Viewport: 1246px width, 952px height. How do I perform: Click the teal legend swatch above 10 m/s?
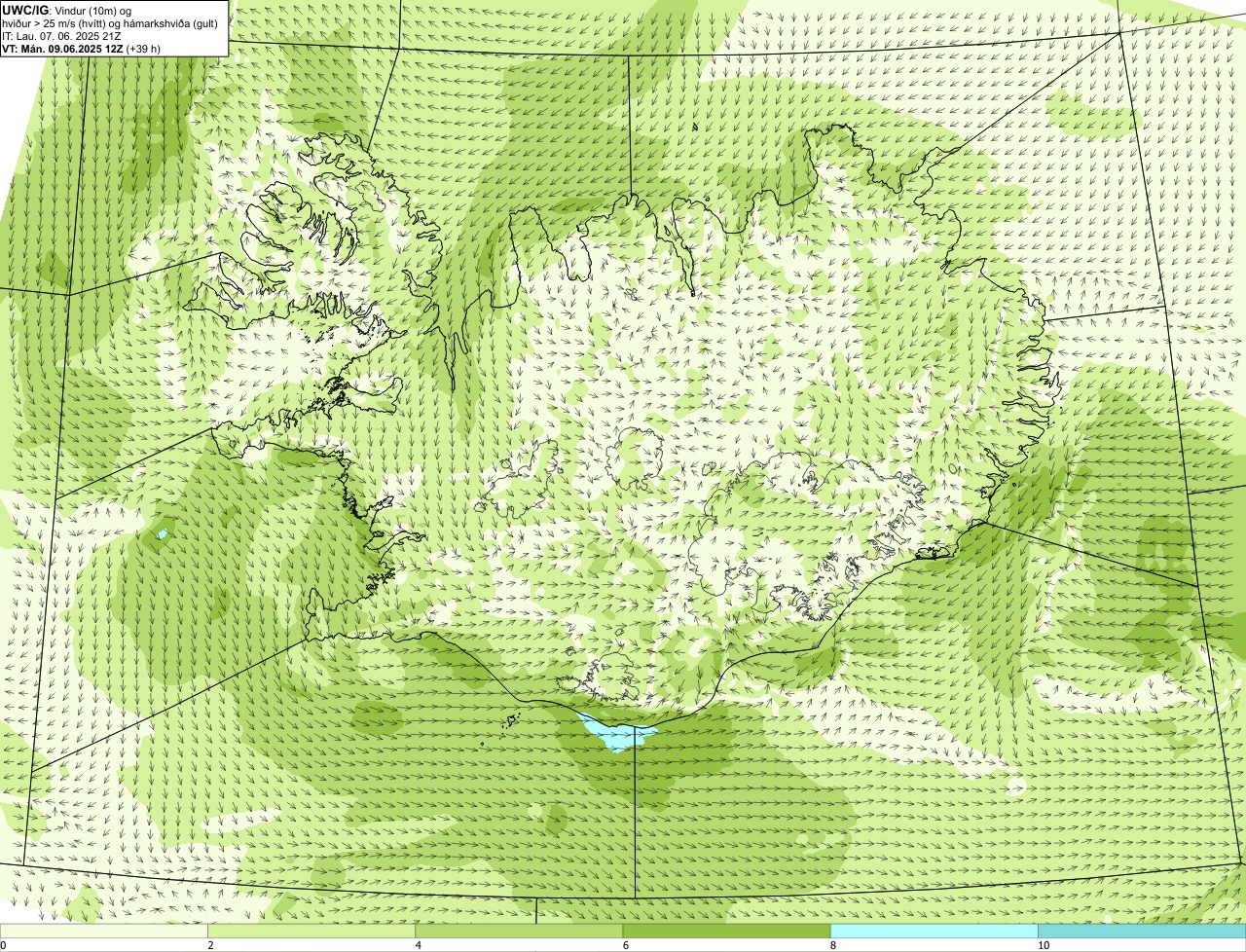point(1142,931)
